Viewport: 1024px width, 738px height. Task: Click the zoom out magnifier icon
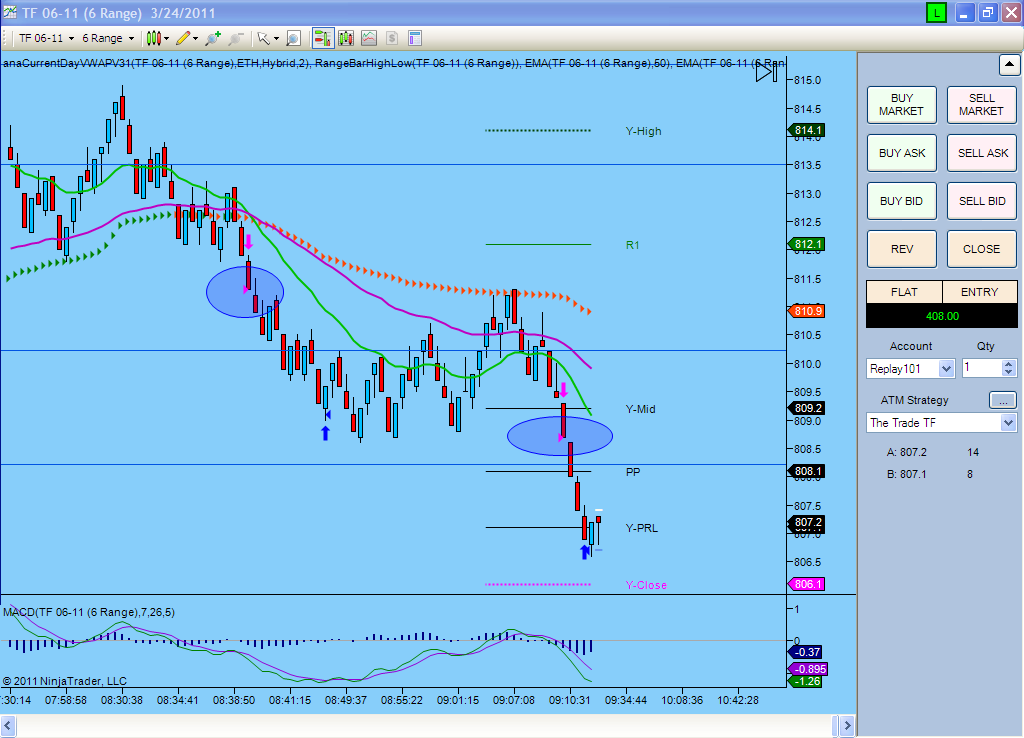pos(236,39)
